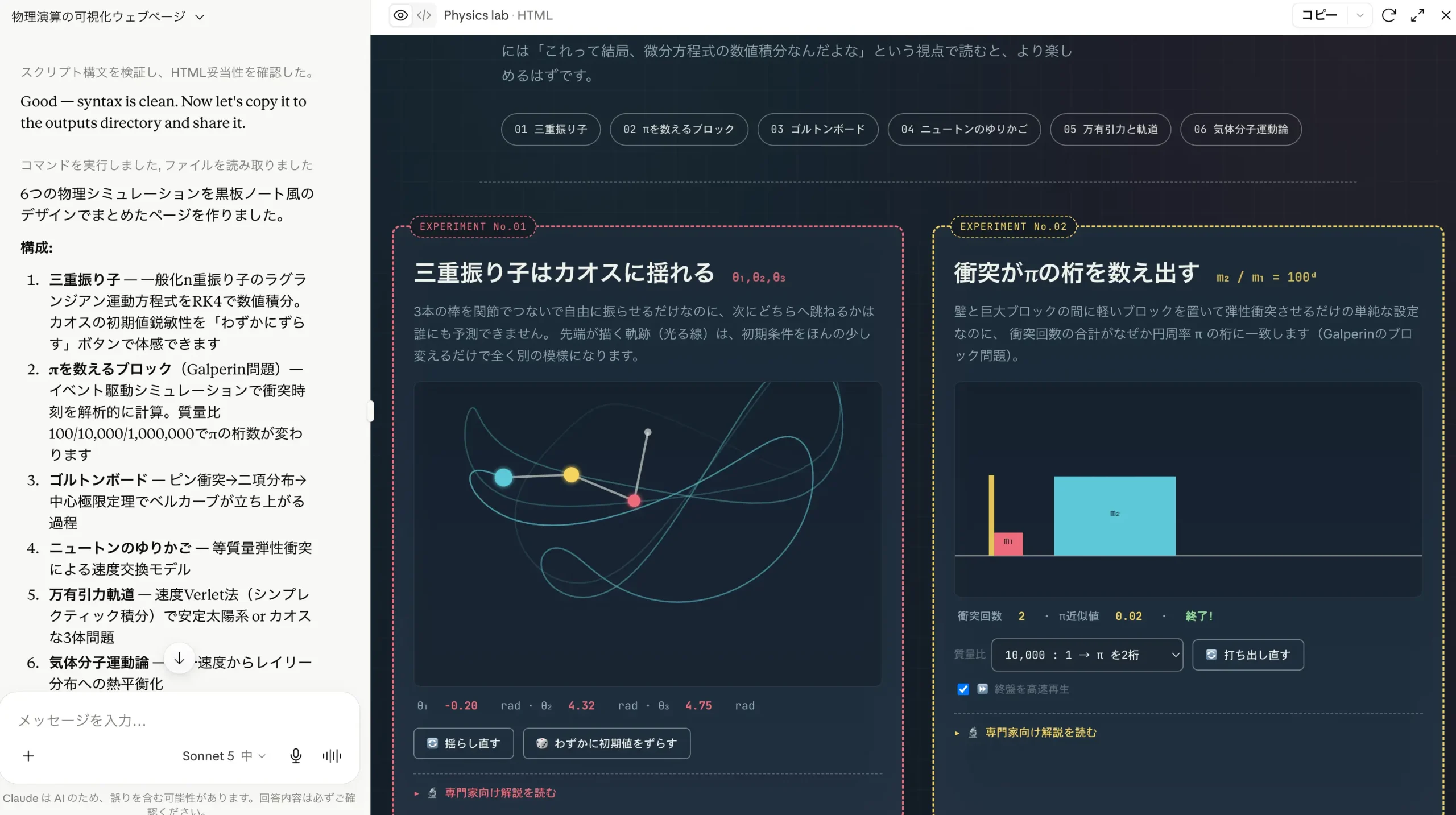Click the yellow pendulum bob
This screenshot has height=815, width=1456.
coord(572,474)
